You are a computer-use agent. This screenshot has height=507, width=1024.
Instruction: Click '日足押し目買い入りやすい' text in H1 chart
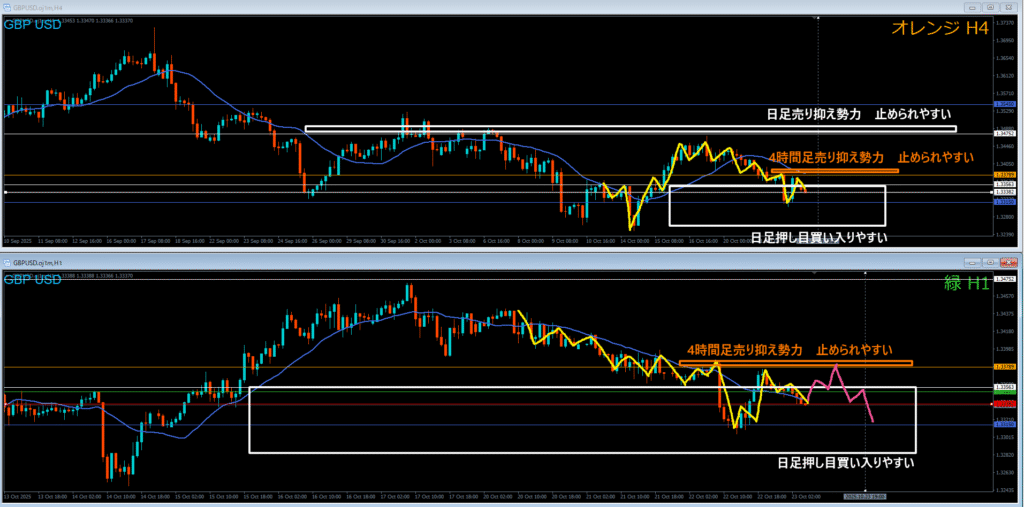pos(846,463)
